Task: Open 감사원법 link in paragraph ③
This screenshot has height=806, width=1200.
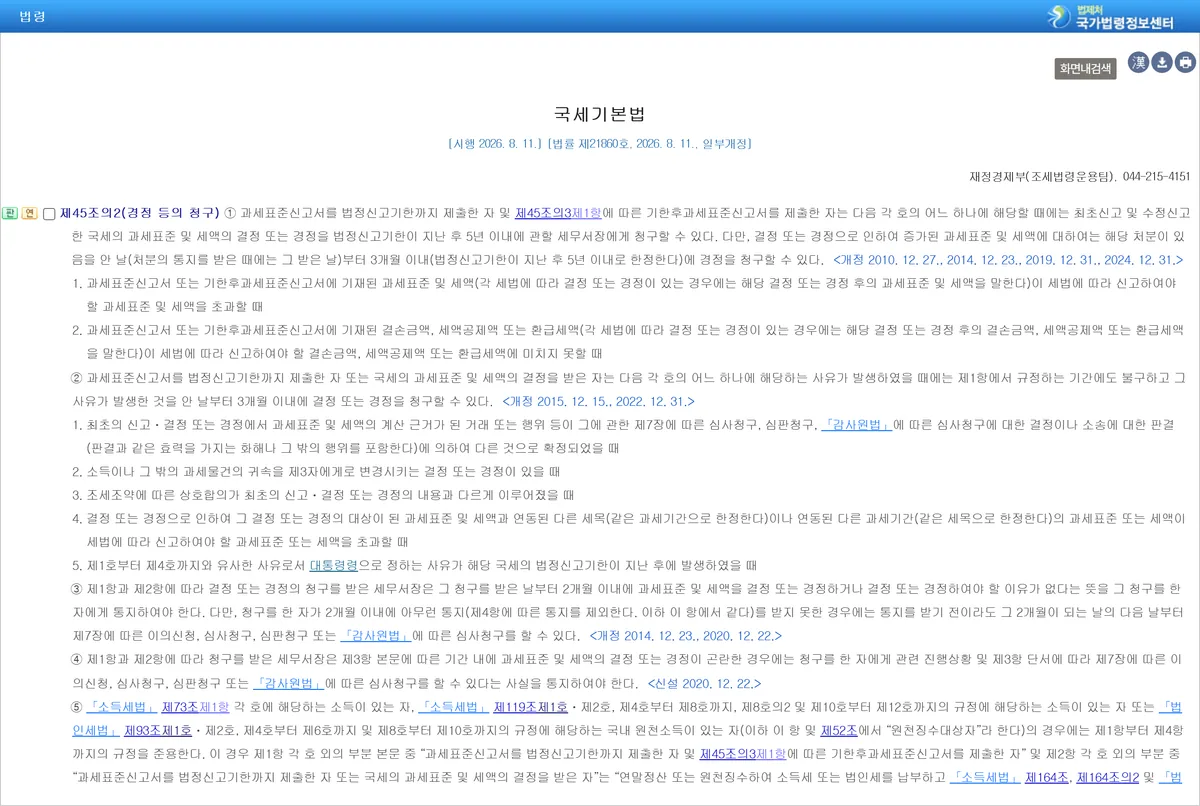Action: pyautogui.click(x=375, y=635)
